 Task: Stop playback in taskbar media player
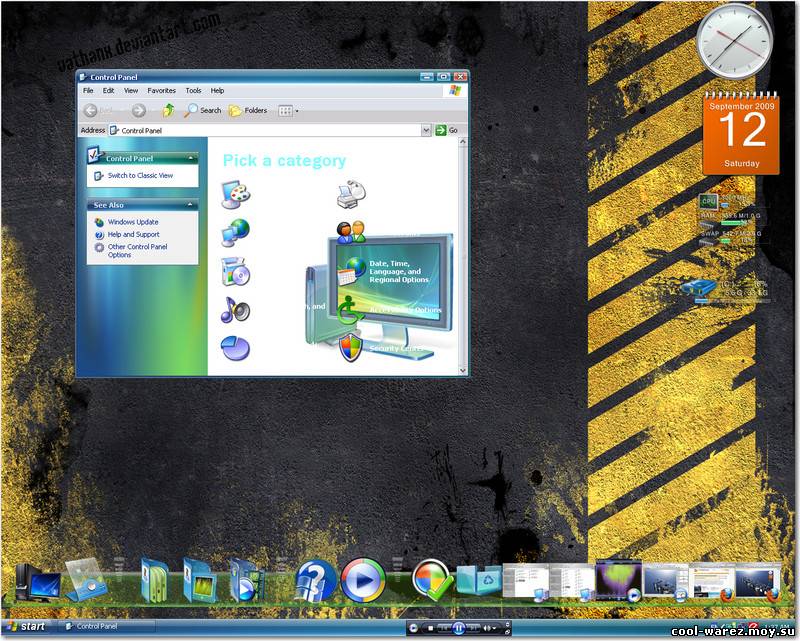click(x=431, y=628)
